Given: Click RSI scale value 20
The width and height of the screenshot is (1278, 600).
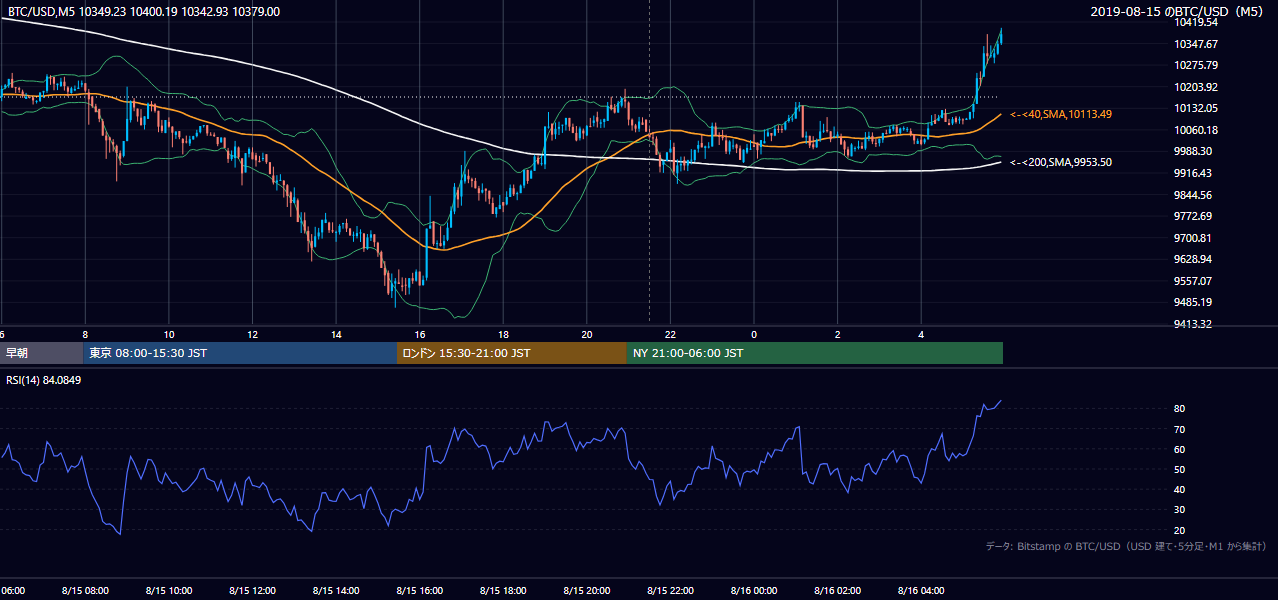Looking at the screenshot, I should pyautogui.click(x=1180, y=530).
